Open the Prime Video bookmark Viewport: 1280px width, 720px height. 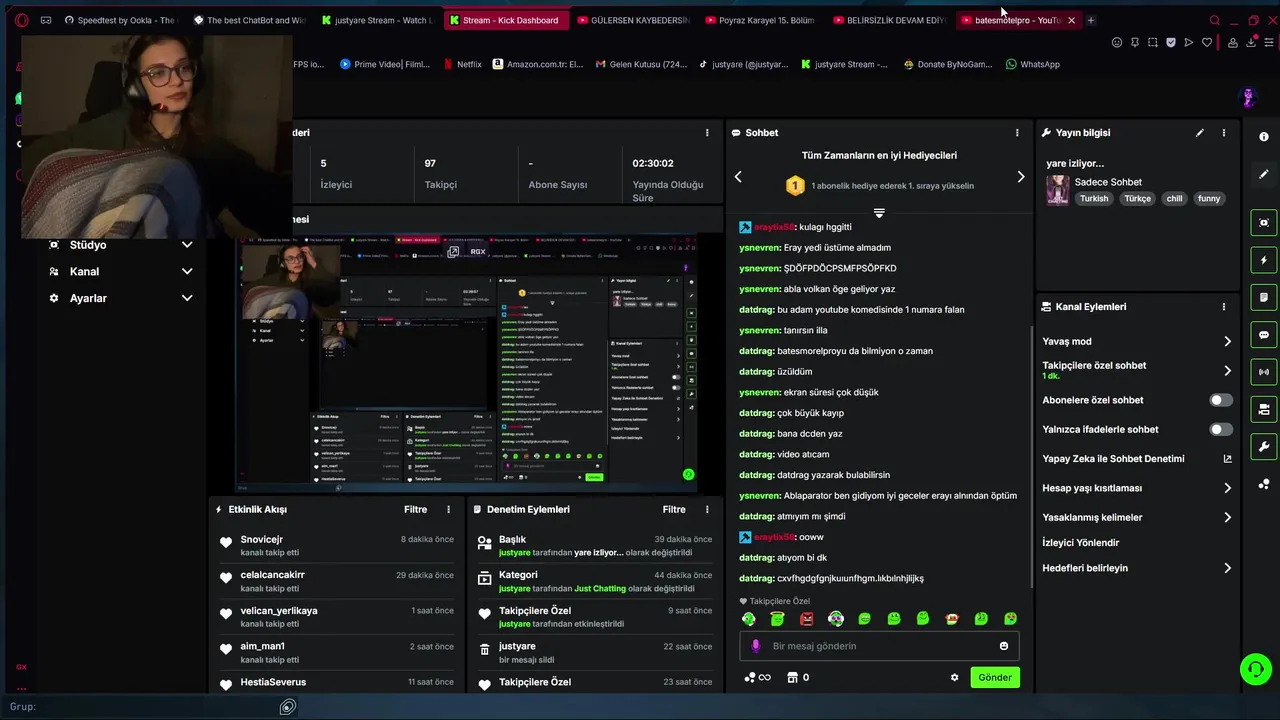tap(384, 64)
